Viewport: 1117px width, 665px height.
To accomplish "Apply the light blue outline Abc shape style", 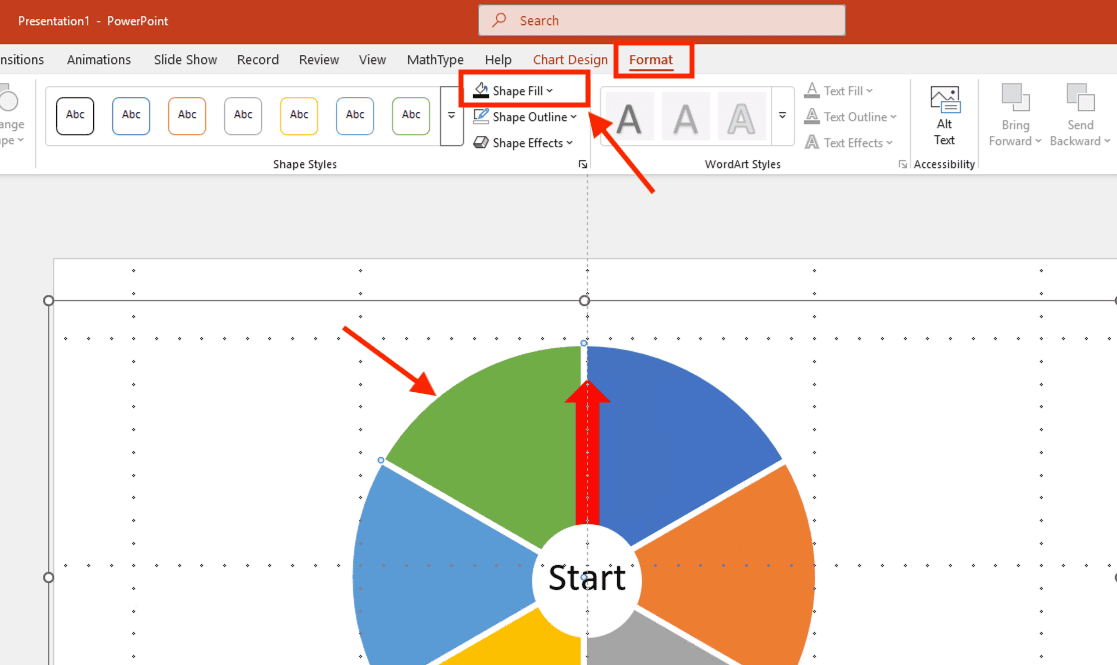I will tap(355, 116).
